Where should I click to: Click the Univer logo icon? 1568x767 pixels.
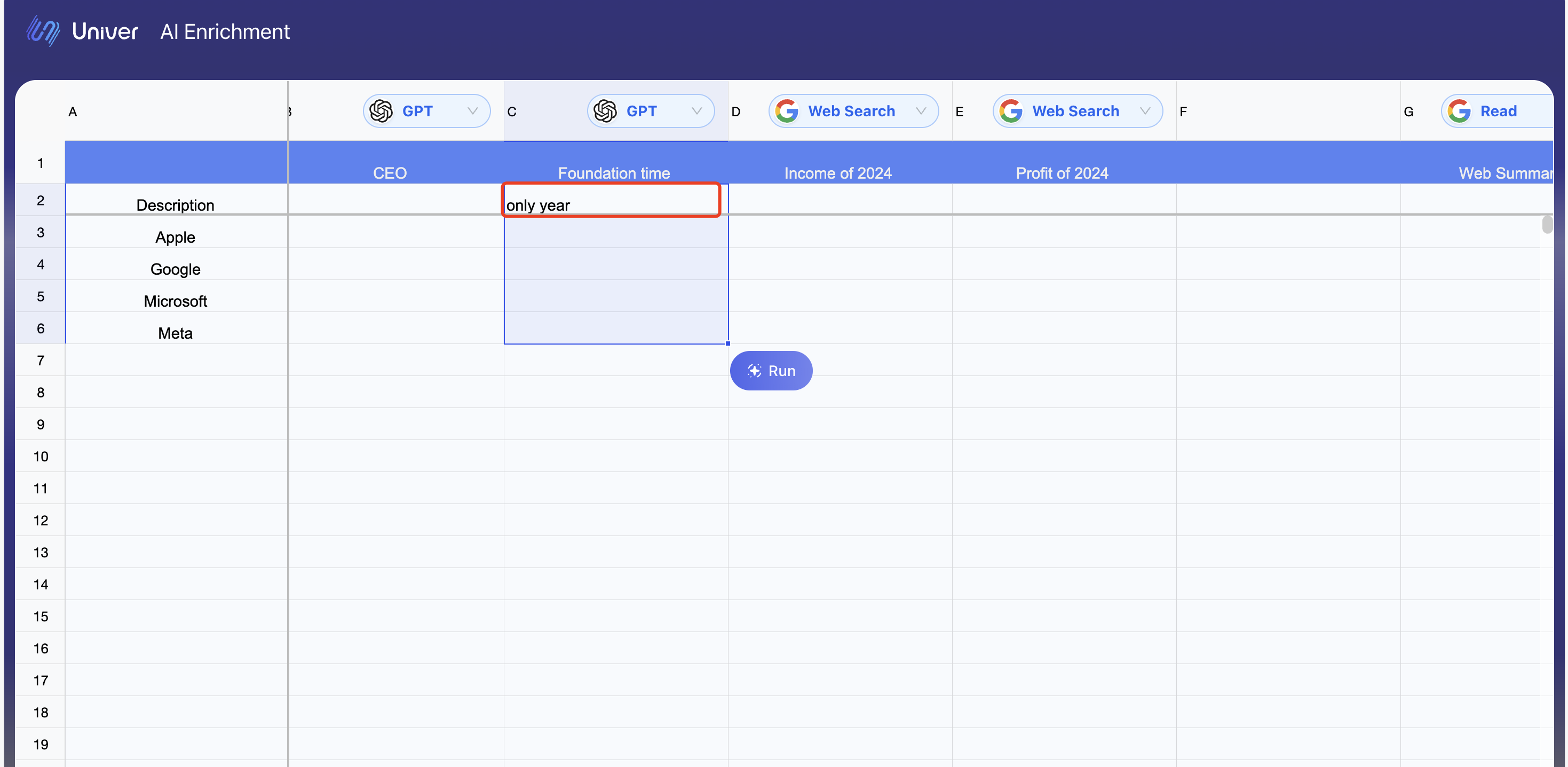(43, 30)
